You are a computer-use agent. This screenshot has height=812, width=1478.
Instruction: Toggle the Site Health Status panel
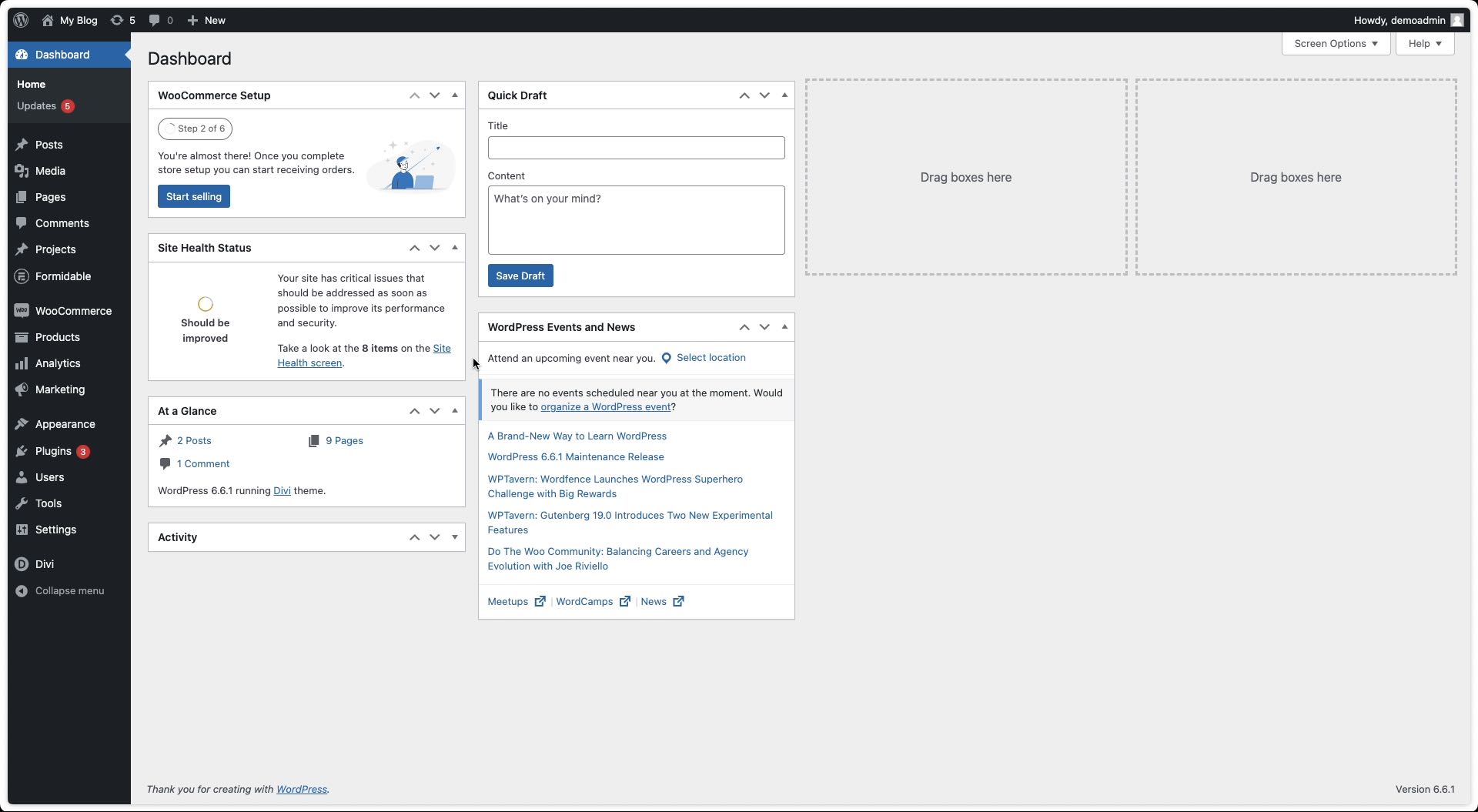(455, 248)
